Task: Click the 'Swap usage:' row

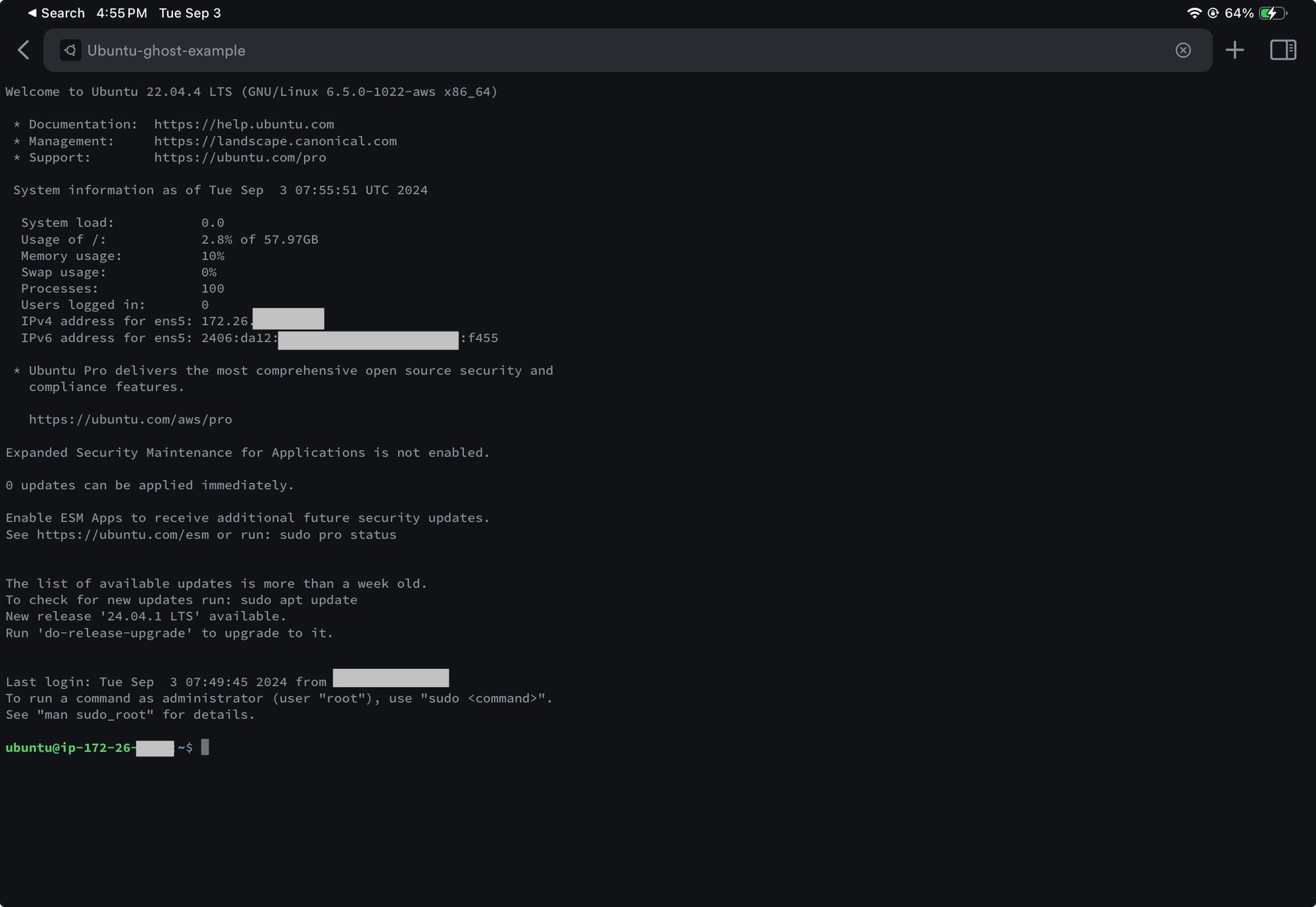Action: pos(118,272)
